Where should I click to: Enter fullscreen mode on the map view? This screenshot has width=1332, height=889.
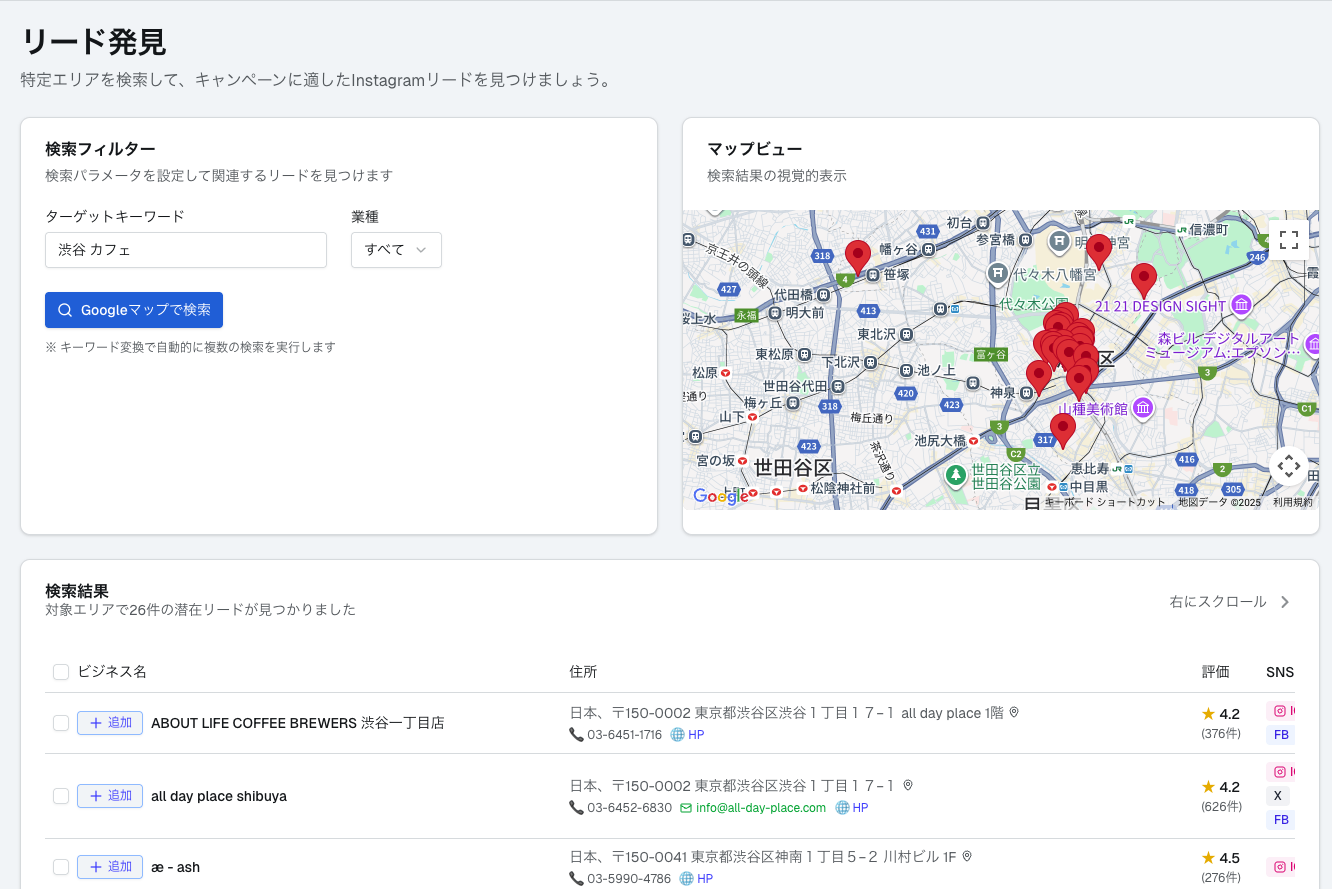[1289, 239]
